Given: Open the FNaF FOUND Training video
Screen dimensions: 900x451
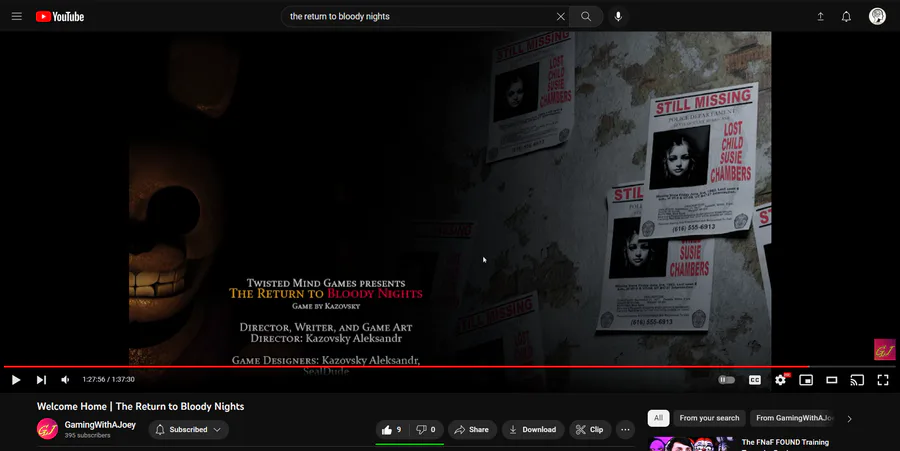Looking at the screenshot, I should pos(785,442).
